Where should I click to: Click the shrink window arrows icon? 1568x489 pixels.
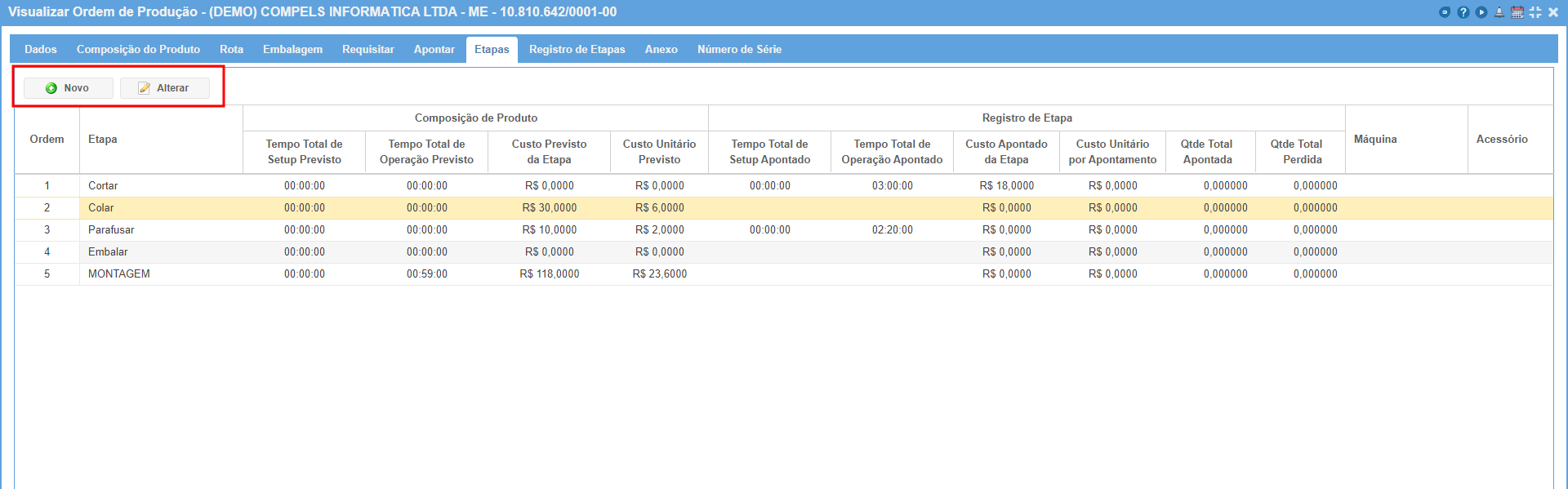coord(1535,12)
